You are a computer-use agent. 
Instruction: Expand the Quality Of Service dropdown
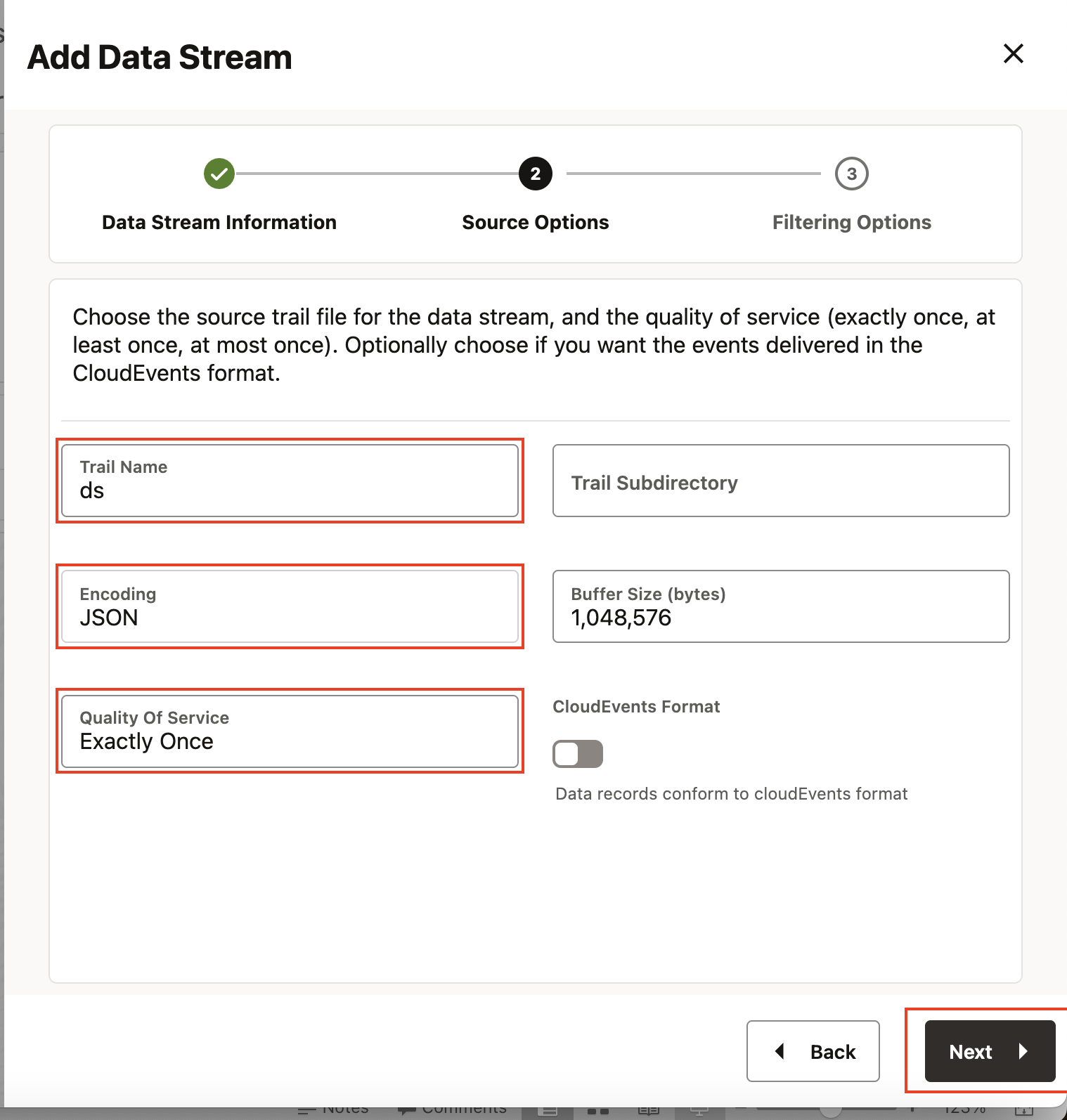coord(290,731)
